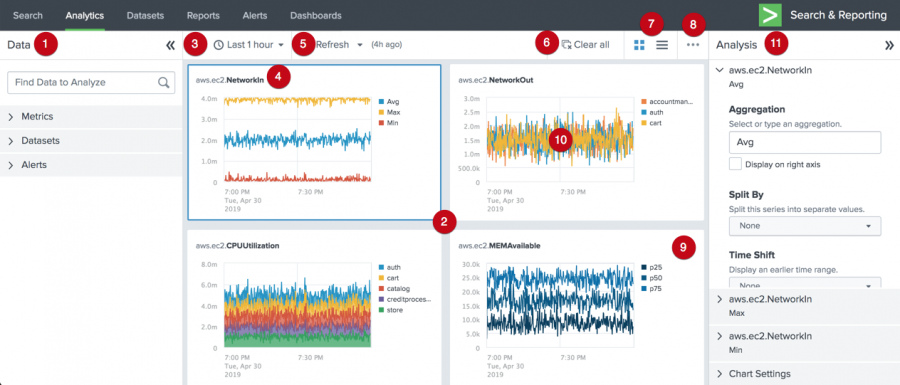The image size is (900, 385).
Task: Open the Search tab
Action: [x=28, y=15]
